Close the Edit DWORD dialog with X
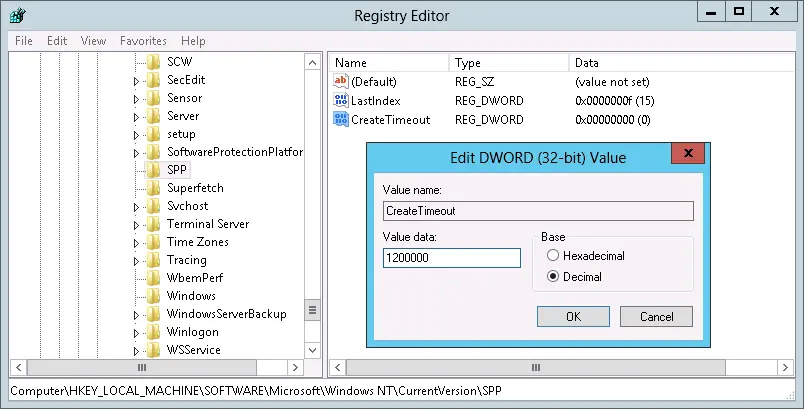 [688, 153]
